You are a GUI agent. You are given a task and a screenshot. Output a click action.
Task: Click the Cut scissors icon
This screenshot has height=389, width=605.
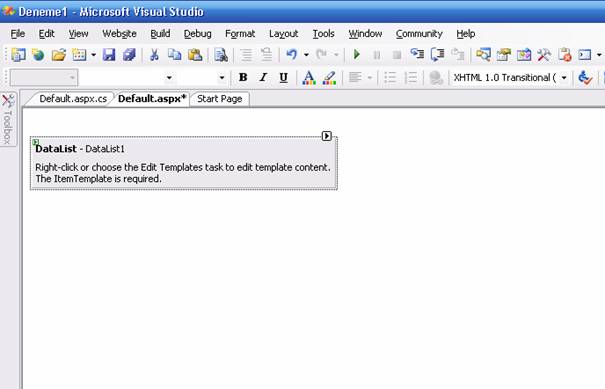coord(154,55)
